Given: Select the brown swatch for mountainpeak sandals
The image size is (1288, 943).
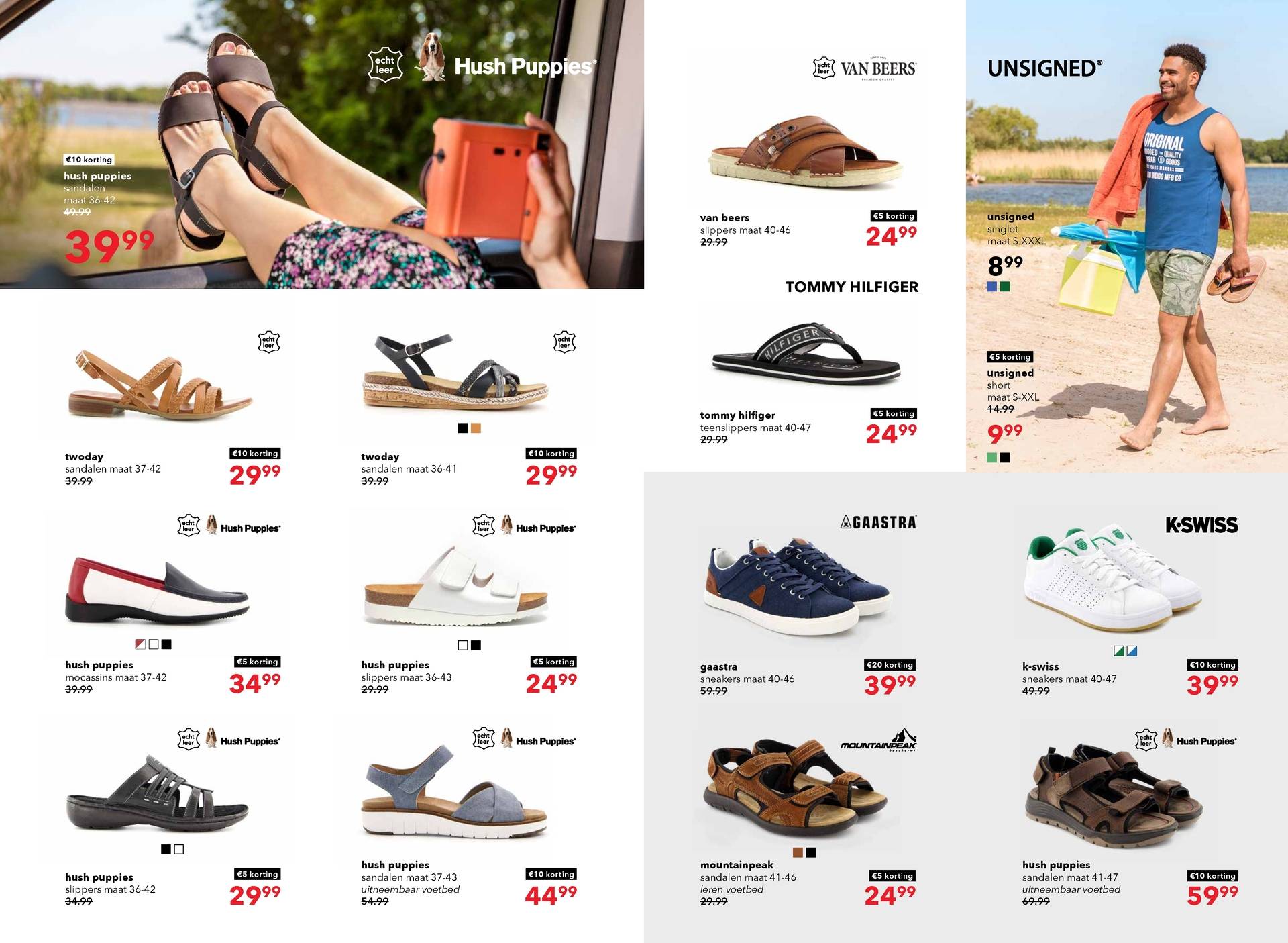Looking at the screenshot, I should click(x=798, y=852).
